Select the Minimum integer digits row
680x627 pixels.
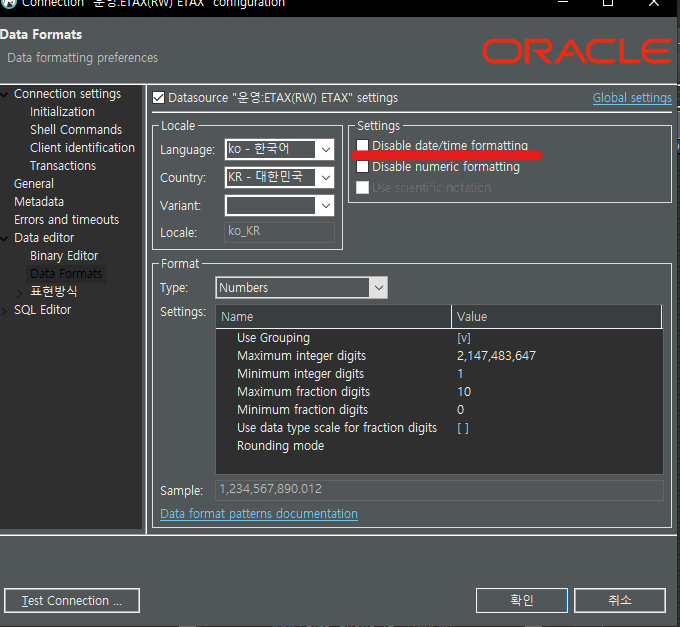(x=439, y=374)
